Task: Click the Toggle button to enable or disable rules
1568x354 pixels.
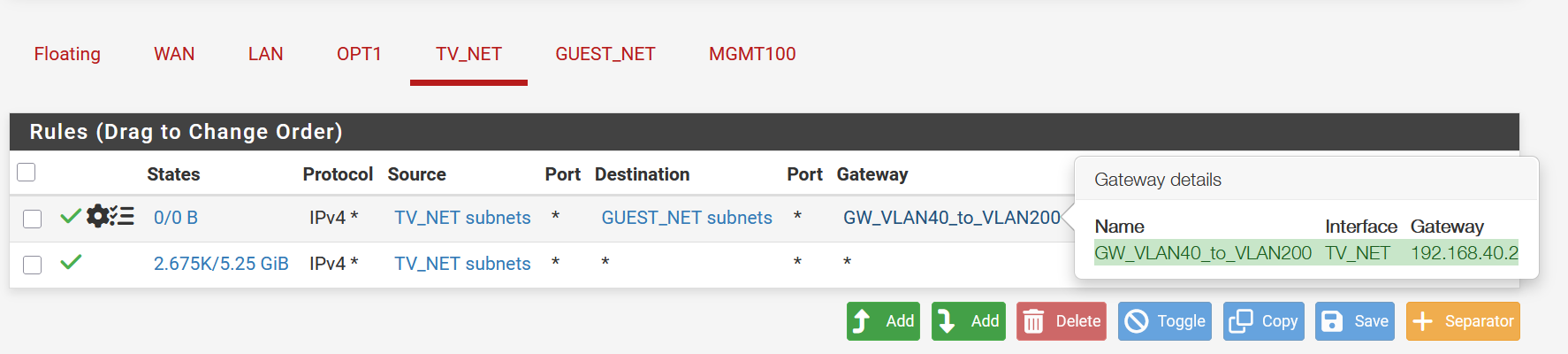Action: tap(1165, 321)
